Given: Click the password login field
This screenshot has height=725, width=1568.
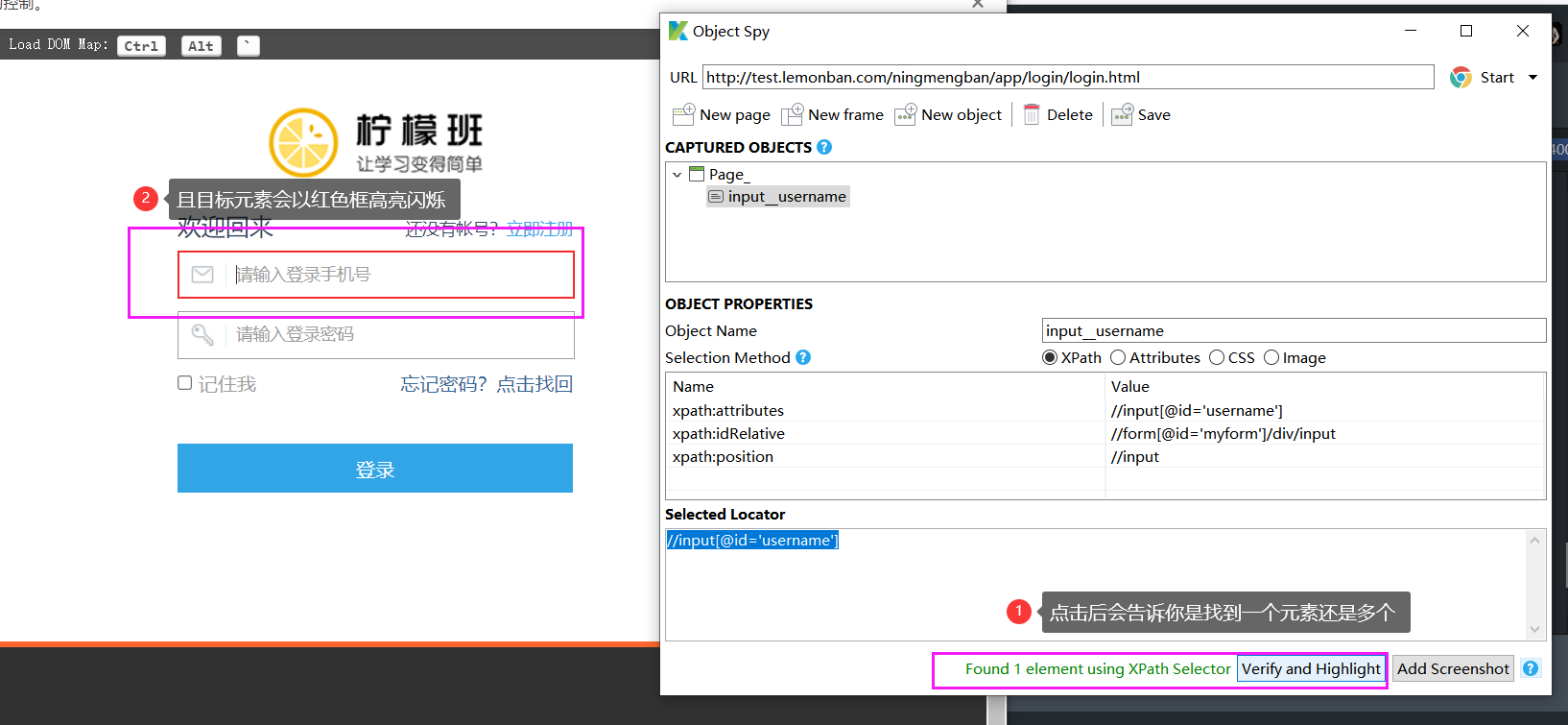Looking at the screenshot, I should coord(376,334).
